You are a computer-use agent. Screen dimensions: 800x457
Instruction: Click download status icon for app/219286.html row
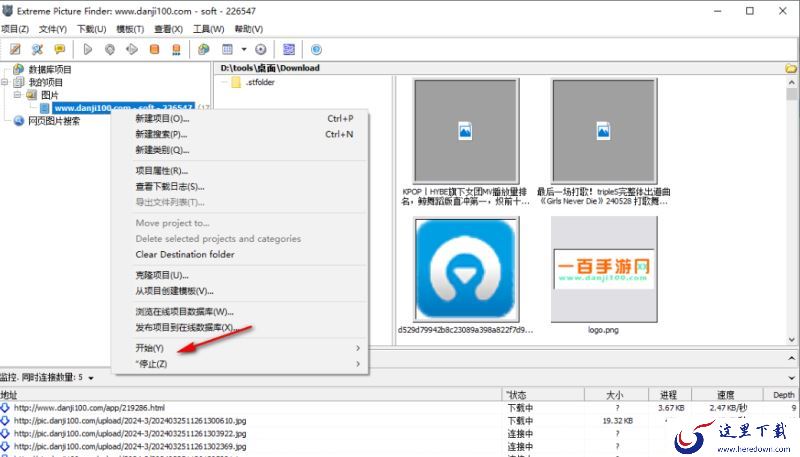pyautogui.click(x=5, y=408)
